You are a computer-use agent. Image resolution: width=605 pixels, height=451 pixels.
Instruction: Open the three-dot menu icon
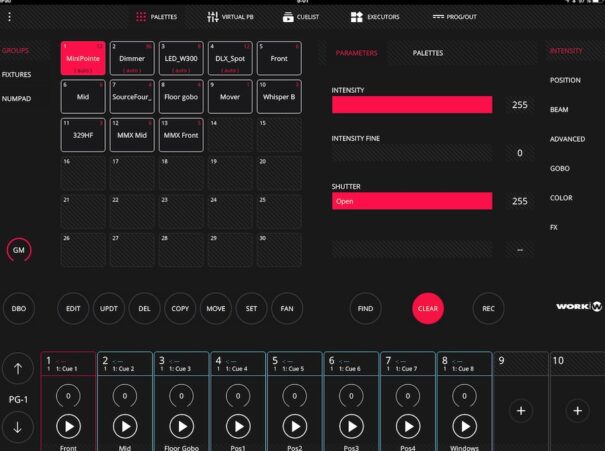(9, 17)
